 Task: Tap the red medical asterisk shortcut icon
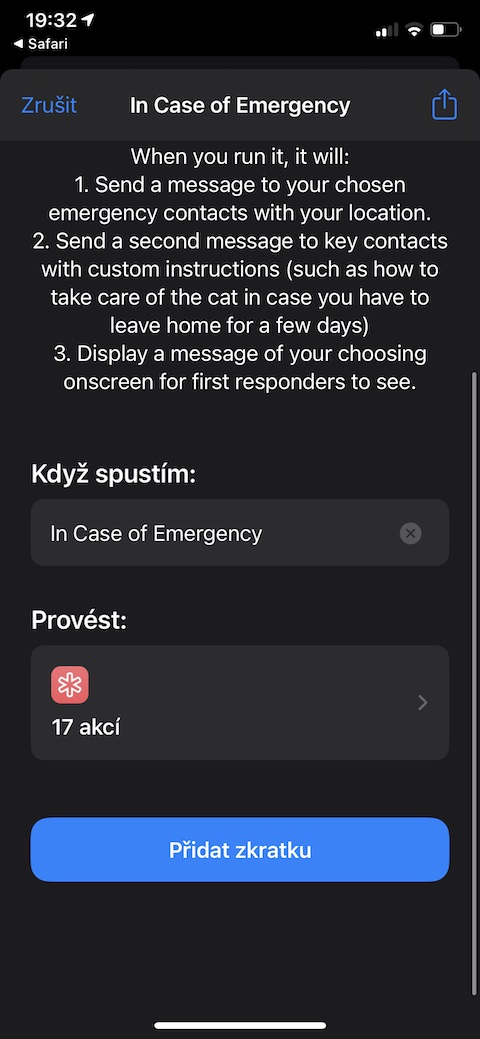click(70, 684)
